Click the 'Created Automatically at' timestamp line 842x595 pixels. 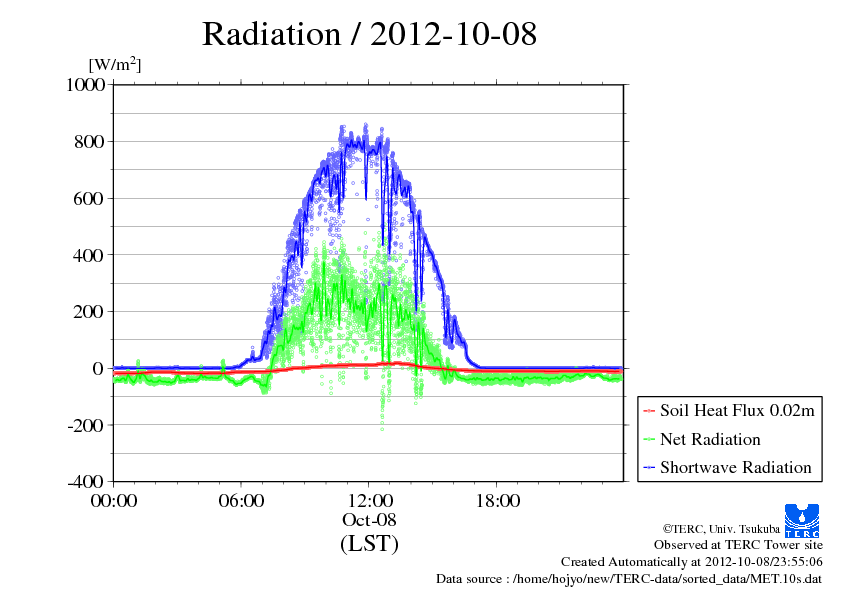[692, 562]
